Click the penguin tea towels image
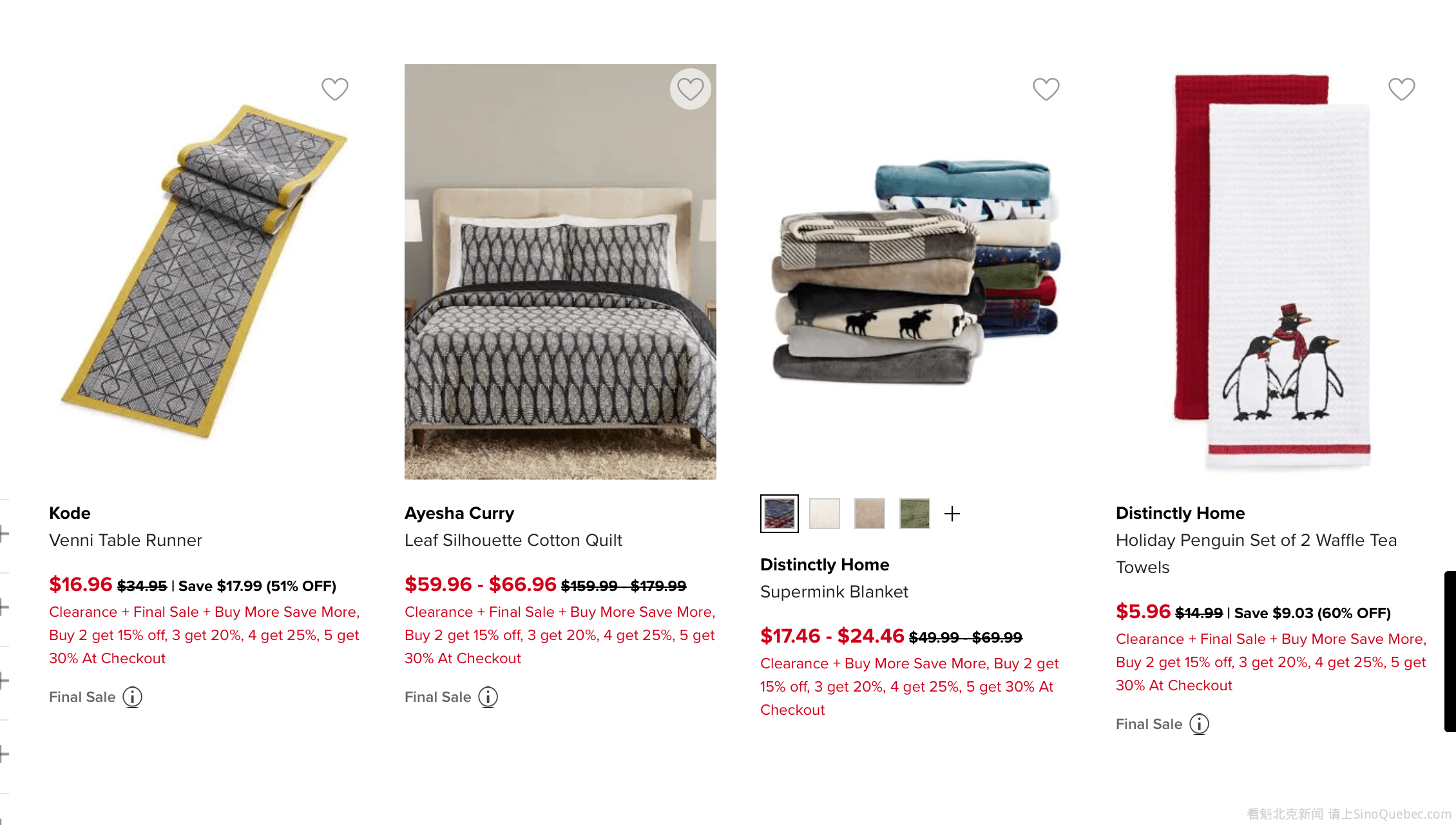 (1272, 271)
